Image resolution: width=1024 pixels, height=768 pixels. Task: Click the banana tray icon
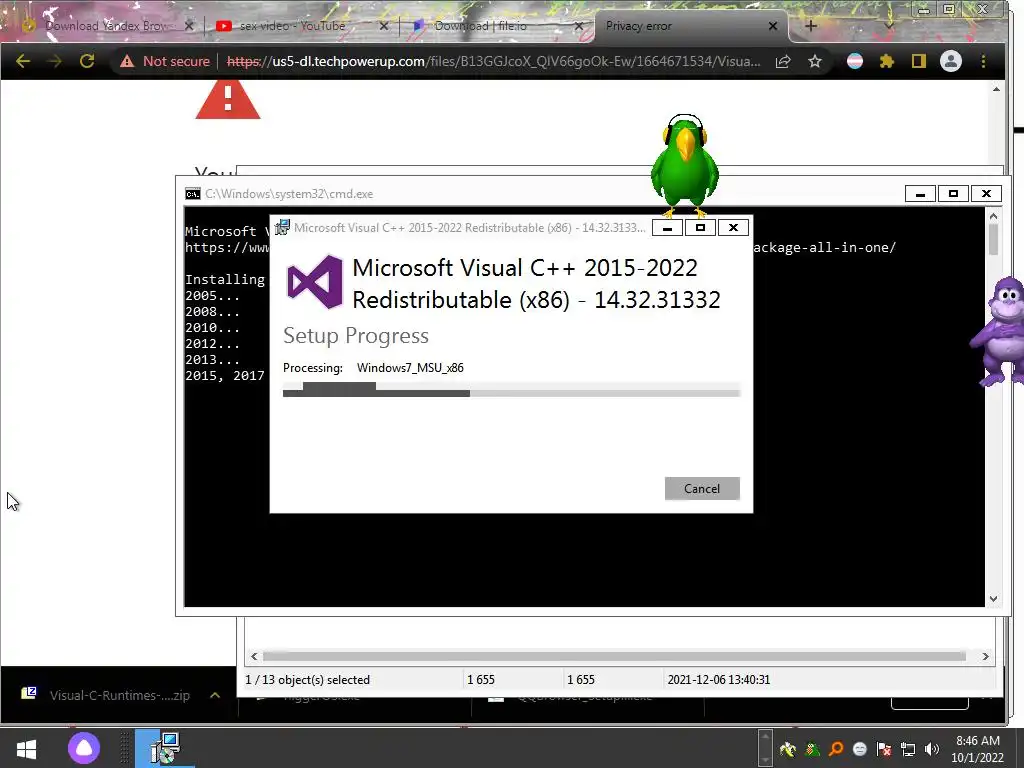pyautogui.click(x=788, y=749)
